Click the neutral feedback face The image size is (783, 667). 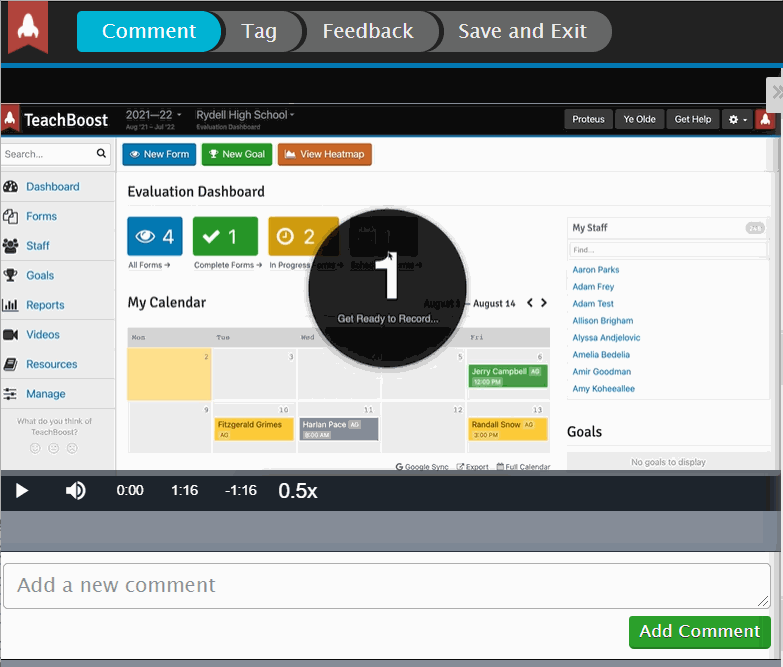(53, 448)
